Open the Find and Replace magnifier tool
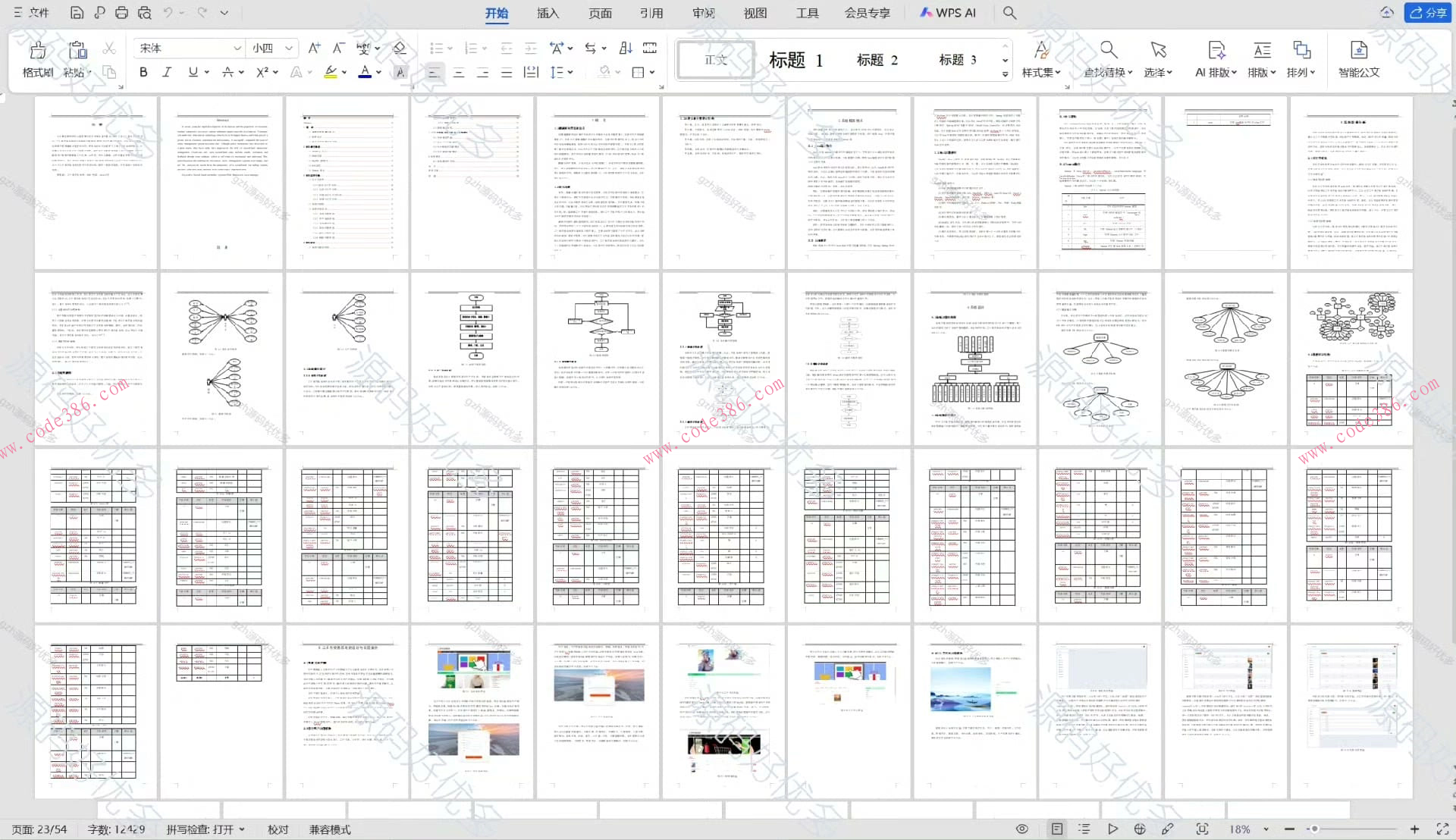Screen dimensions: 1456x840 click(1108, 52)
